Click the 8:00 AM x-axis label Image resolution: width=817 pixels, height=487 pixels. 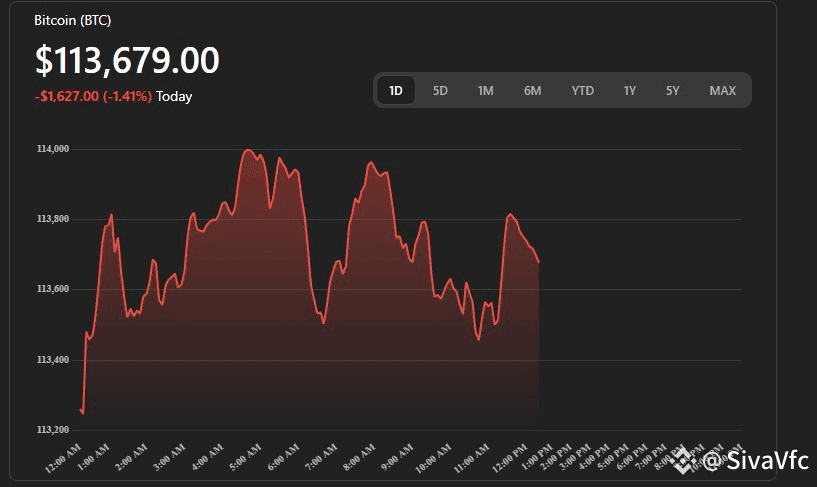360,457
